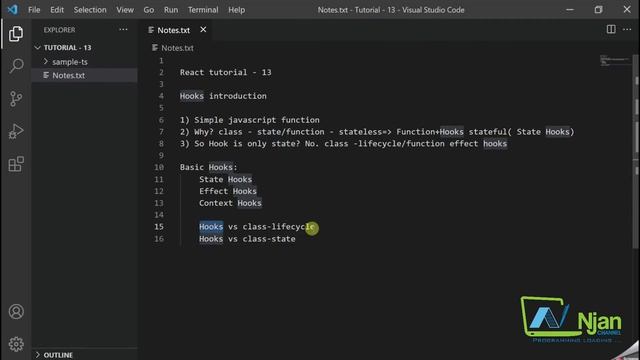The height and width of the screenshot is (360, 640).
Task: Click the VS Code logo icon
Action: click(12, 9)
